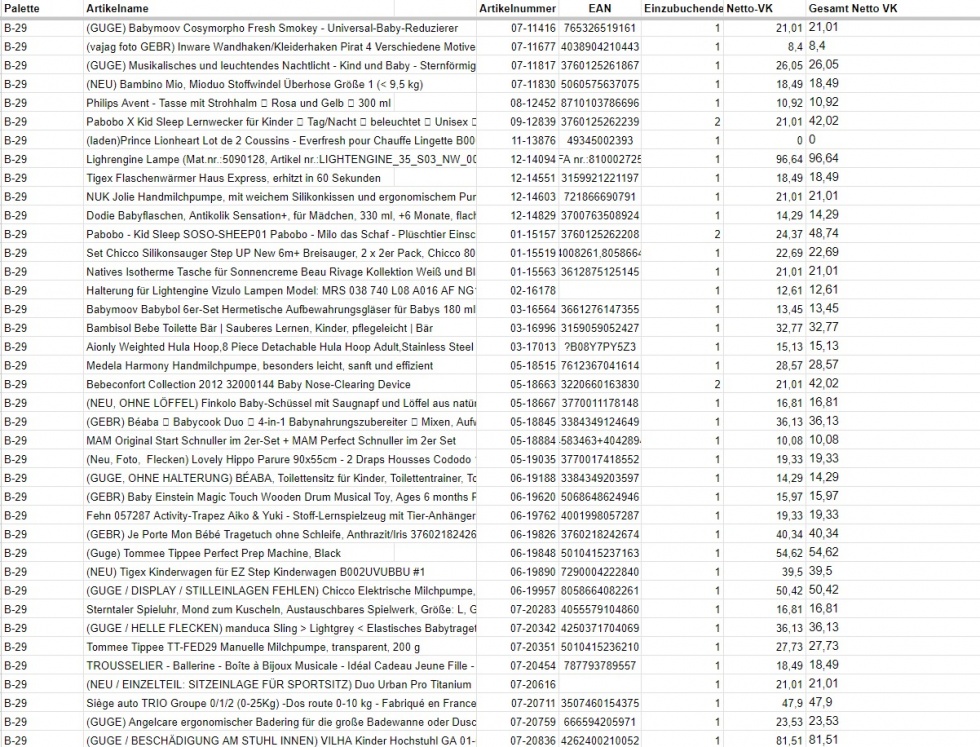The width and height of the screenshot is (980, 747).
Task: Click the Inware Wandhaken Pirat article name
Action: point(281,47)
